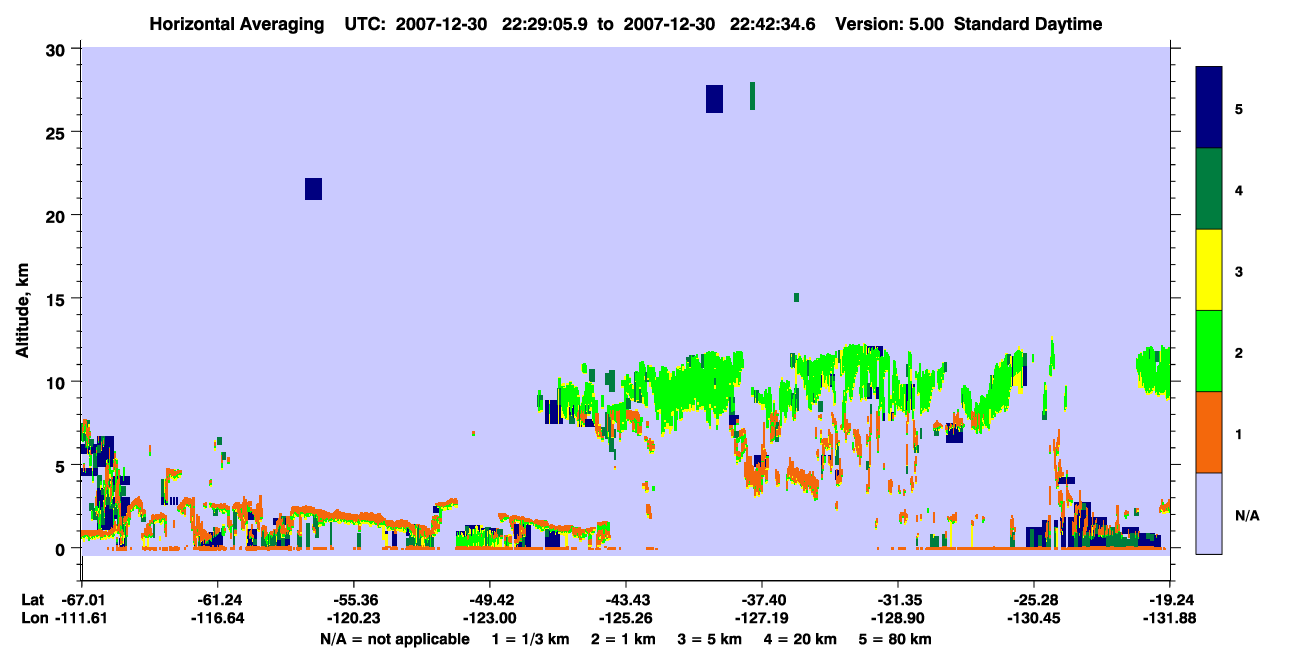Image resolution: width=1300 pixels, height=667 pixels.
Task: Click the '1 = 1/3 km' legend text
Action: click(529, 639)
